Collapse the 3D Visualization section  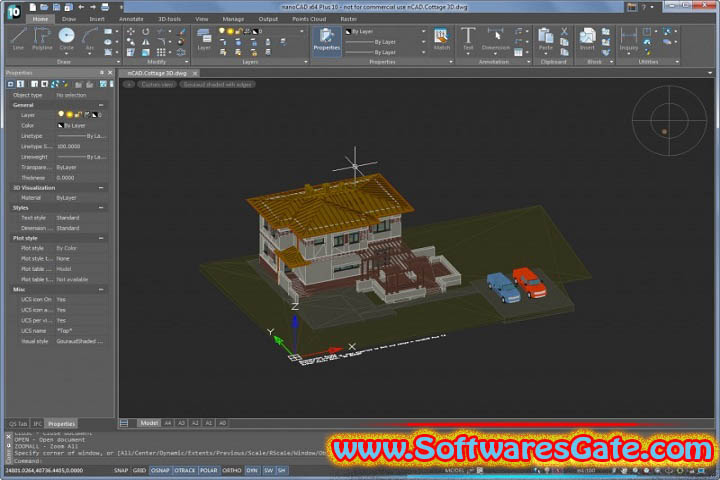tap(101, 188)
